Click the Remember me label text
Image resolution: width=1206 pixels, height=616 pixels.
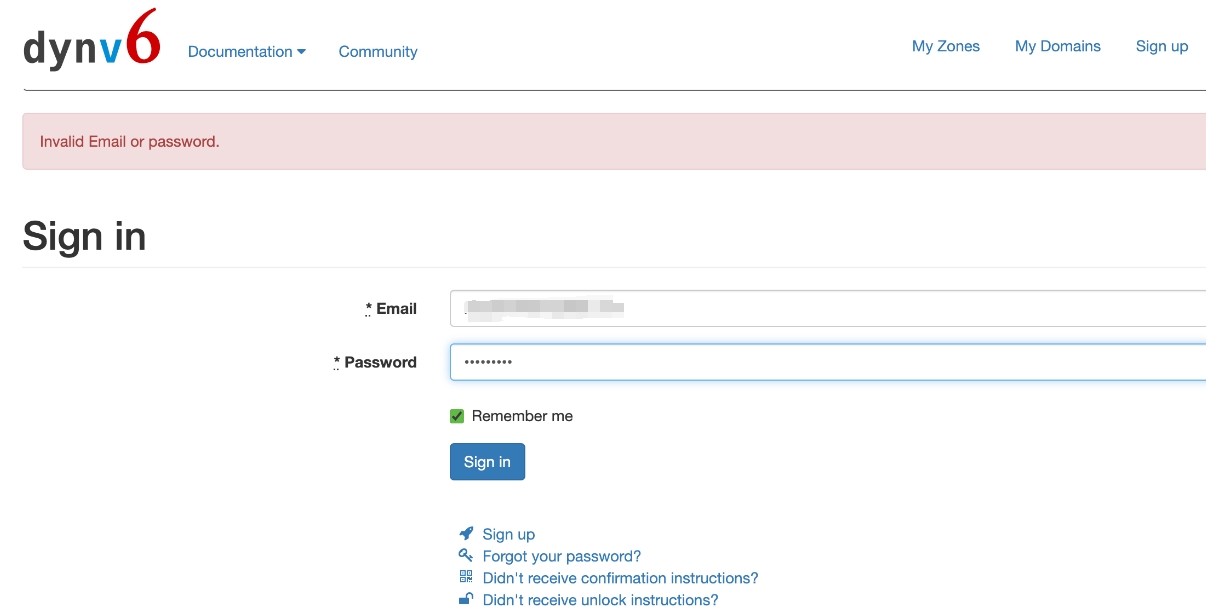pyautogui.click(x=522, y=416)
